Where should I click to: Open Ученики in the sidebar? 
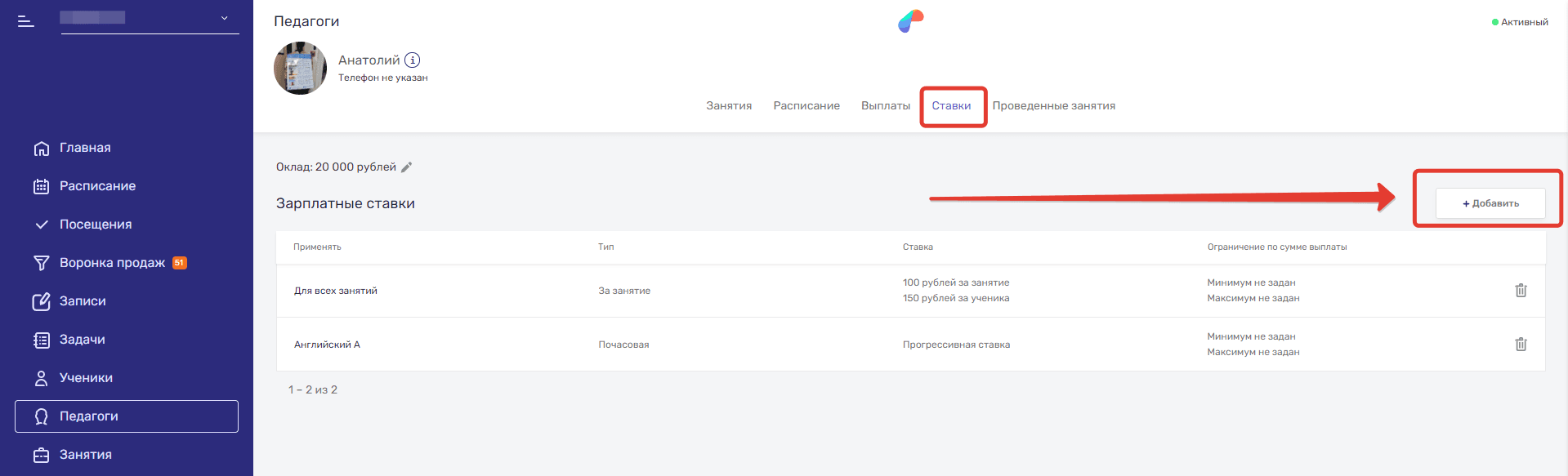[86, 378]
